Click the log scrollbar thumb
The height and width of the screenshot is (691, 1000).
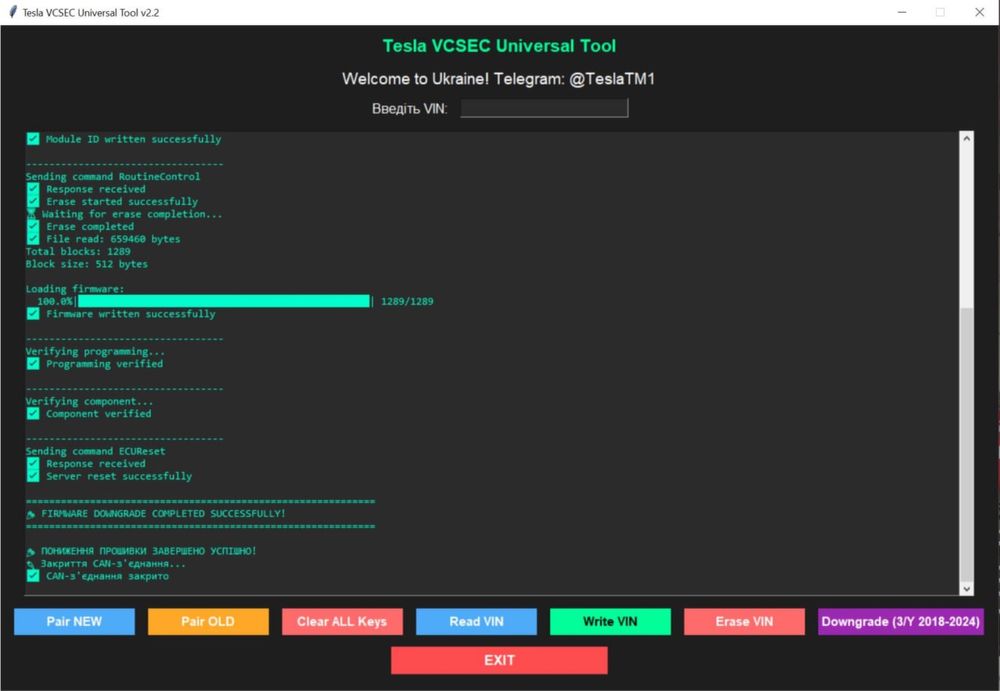click(x=967, y=445)
